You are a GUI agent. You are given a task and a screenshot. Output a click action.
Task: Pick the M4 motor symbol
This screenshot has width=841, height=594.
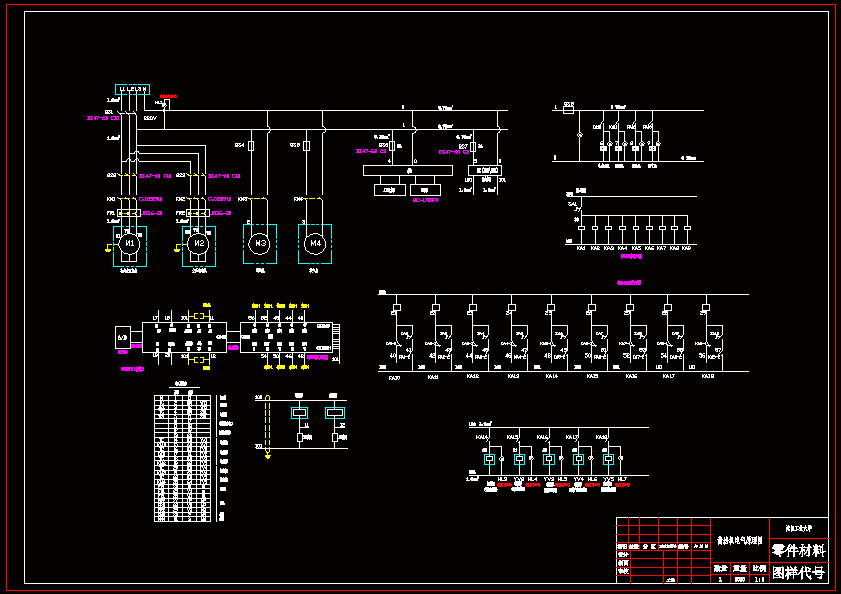pyautogui.click(x=315, y=243)
